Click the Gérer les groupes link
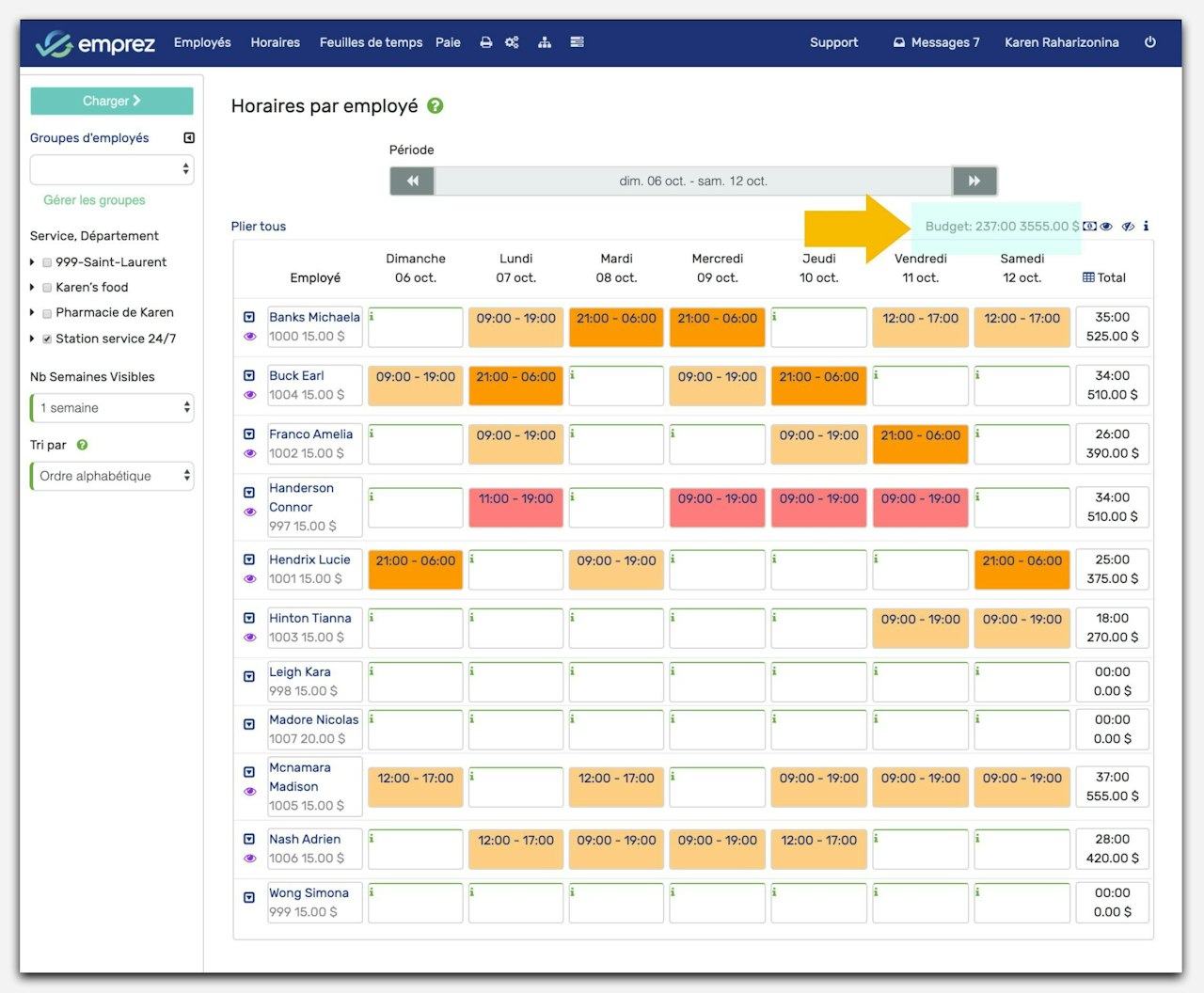1204x993 pixels. (94, 200)
